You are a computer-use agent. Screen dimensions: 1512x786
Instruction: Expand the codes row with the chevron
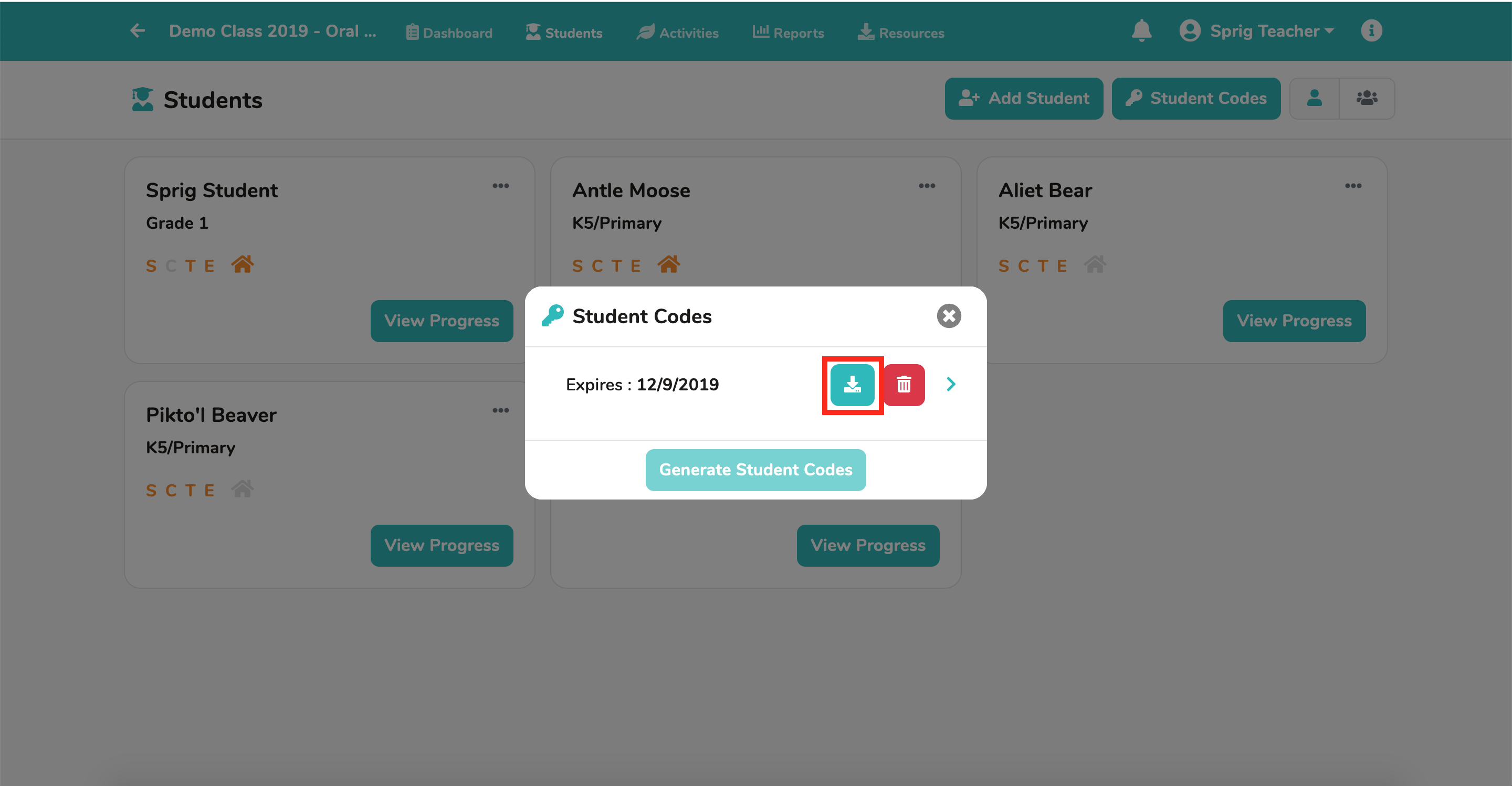951,384
